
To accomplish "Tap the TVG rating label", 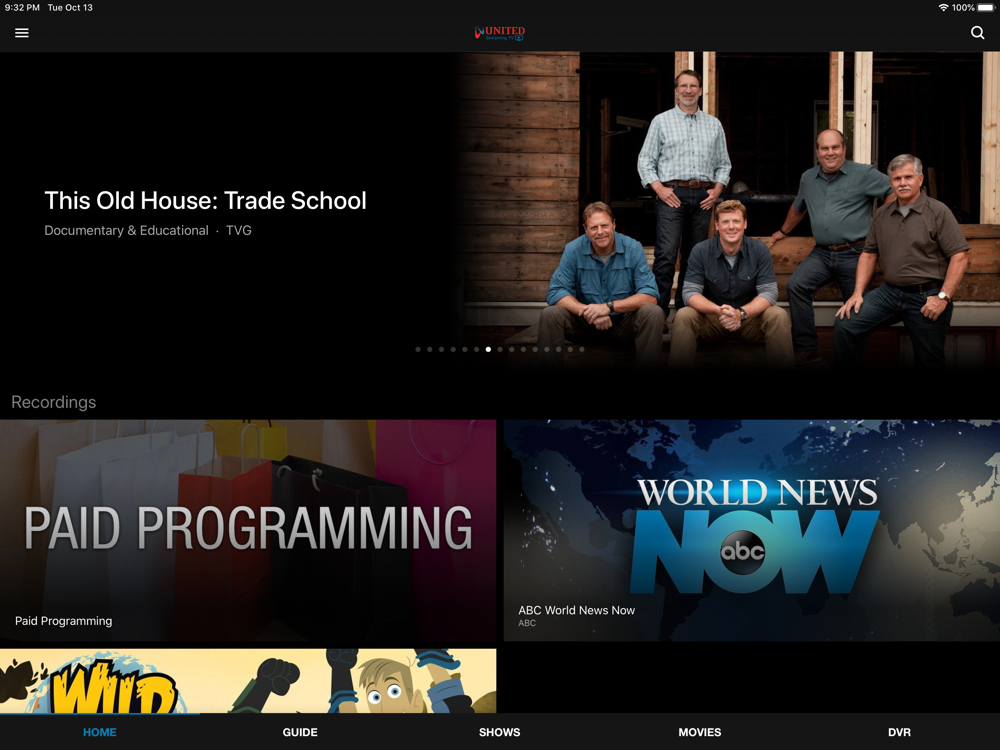I will [x=239, y=230].
